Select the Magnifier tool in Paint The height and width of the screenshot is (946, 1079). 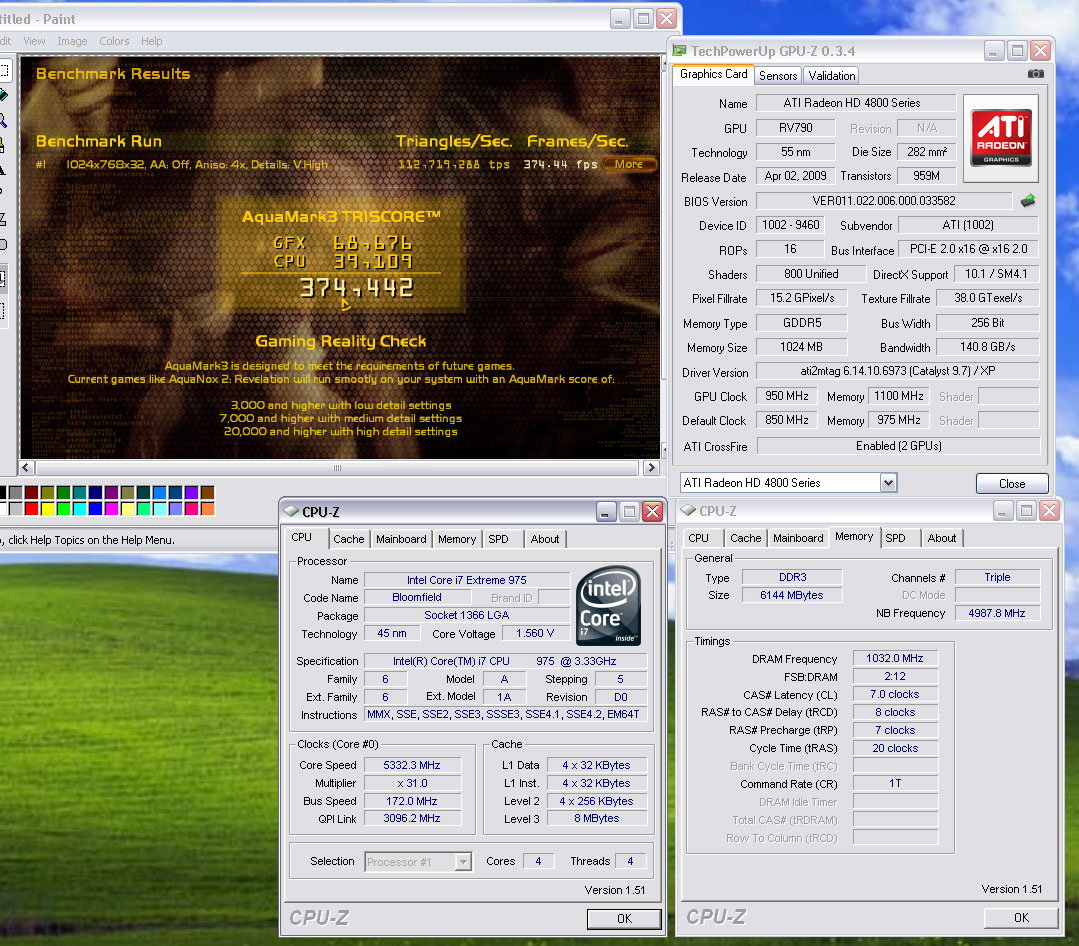pyautogui.click(x=3, y=120)
